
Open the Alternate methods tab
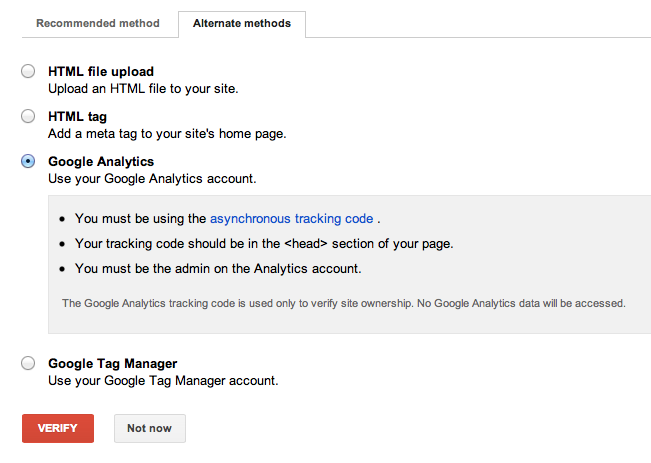(242, 24)
